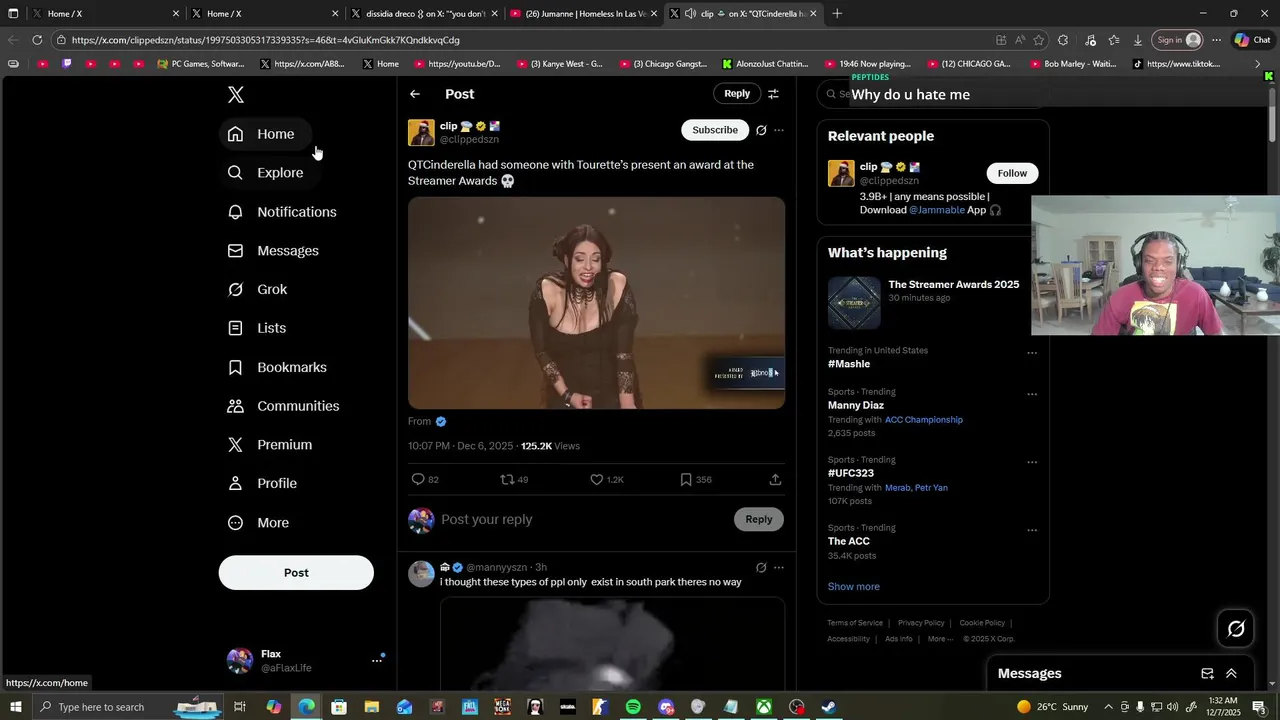
Task: Open more options for The ACC trend
Action: (1032, 530)
